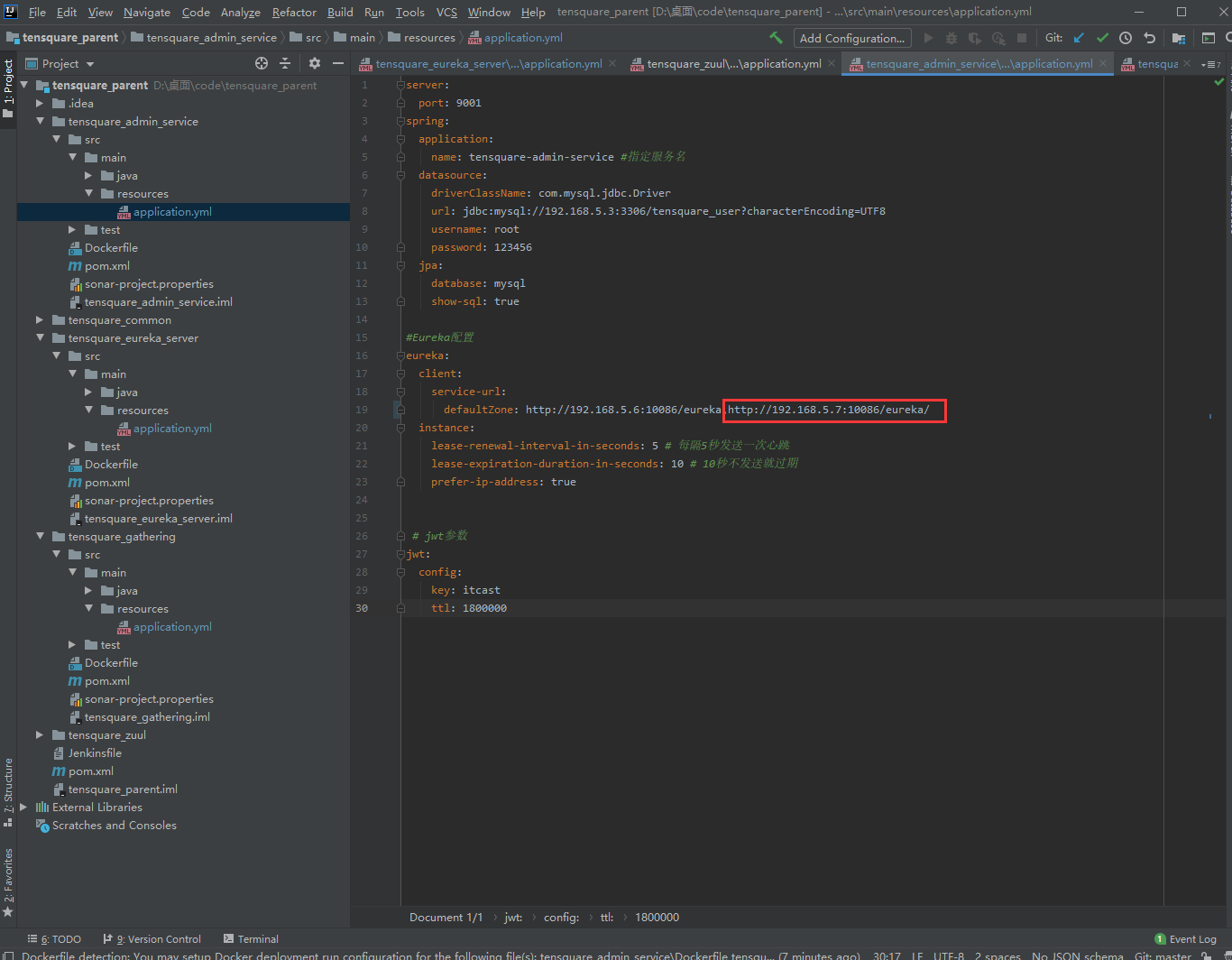Open the Navigate menu
This screenshot has width=1232, height=960.
(147, 12)
